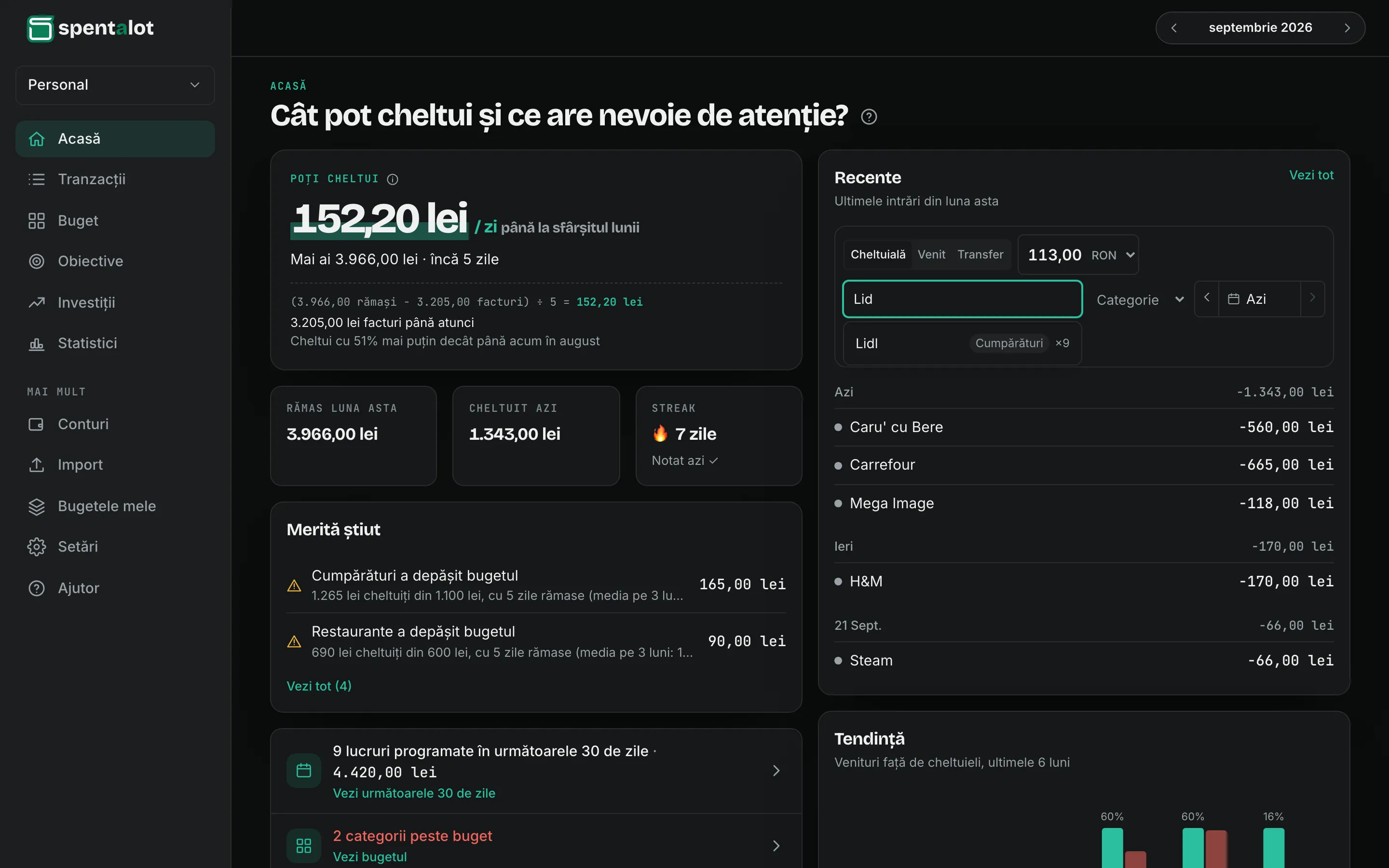Expand the 9 lucruri programate row chevron
The width and height of the screenshot is (1389, 868).
point(776,771)
